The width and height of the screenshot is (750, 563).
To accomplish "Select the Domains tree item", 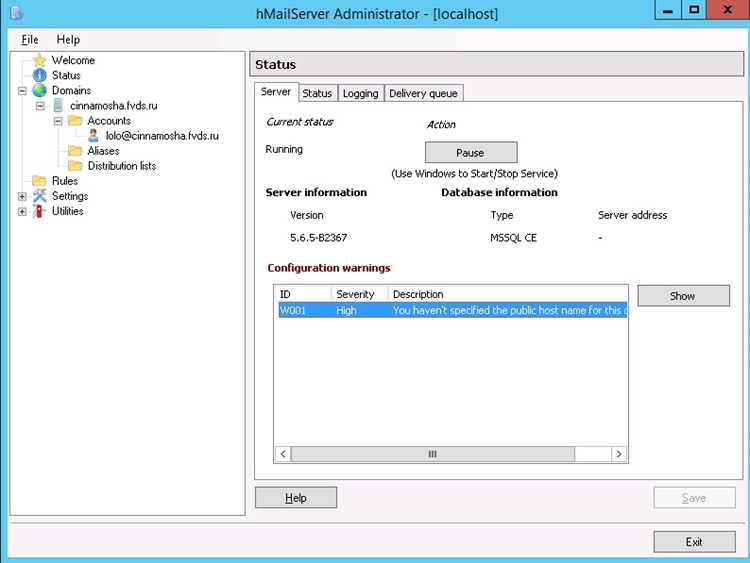I will click(x=71, y=90).
